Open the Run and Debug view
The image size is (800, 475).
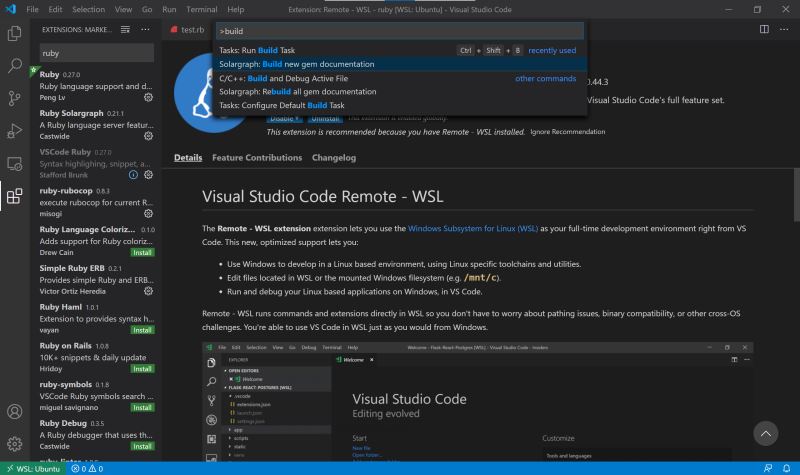point(14,131)
